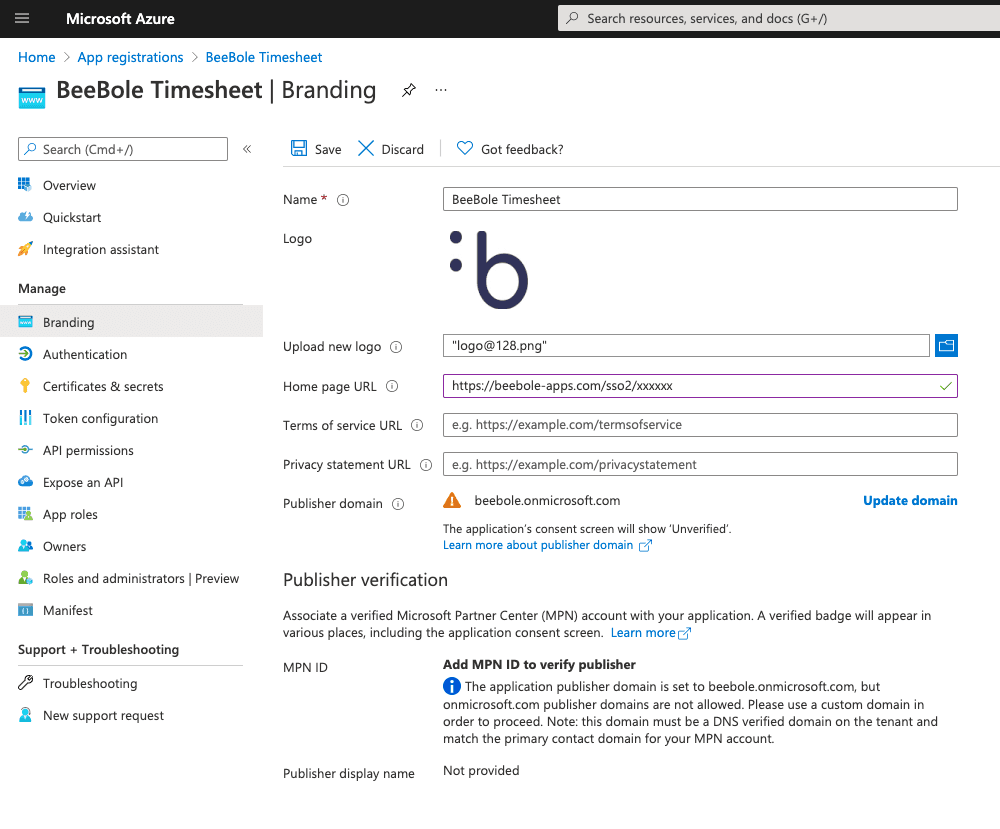Browse for a logo file to upload
This screenshot has width=1000, height=829.
(x=946, y=345)
